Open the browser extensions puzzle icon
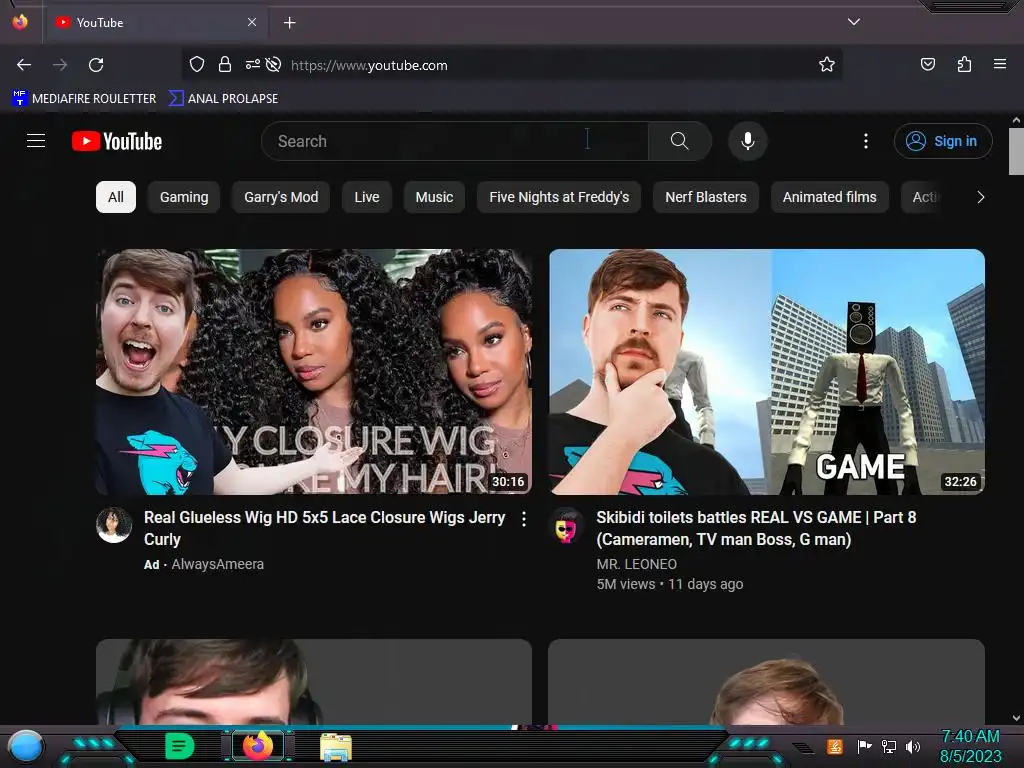1024x768 pixels. [964, 64]
